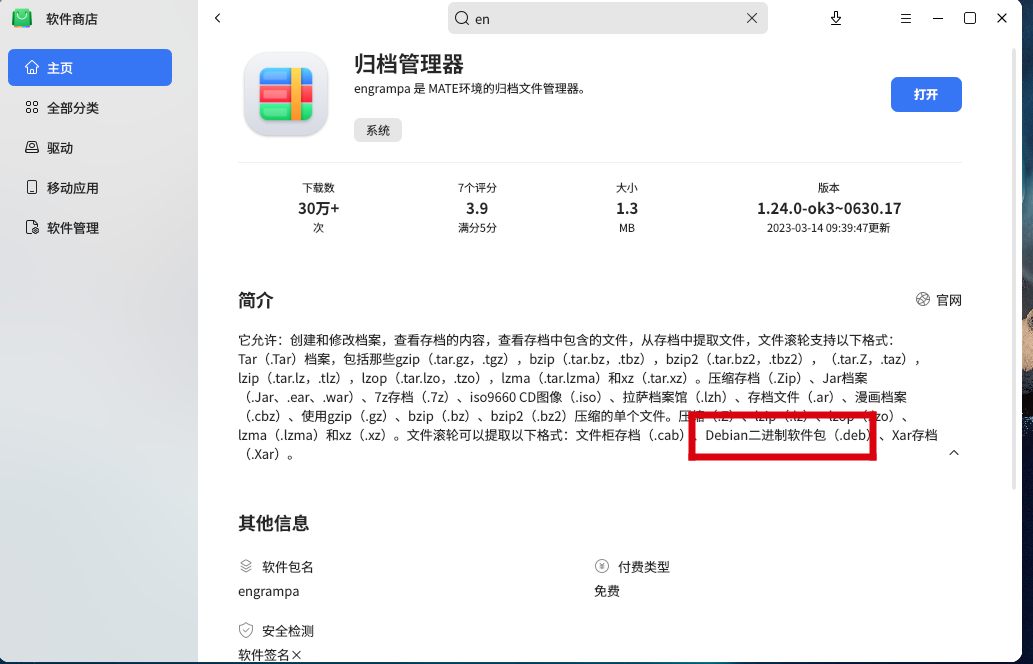Collapse the 简介 description with chevron
The height and width of the screenshot is (664, 1033).
pos(953,453)
